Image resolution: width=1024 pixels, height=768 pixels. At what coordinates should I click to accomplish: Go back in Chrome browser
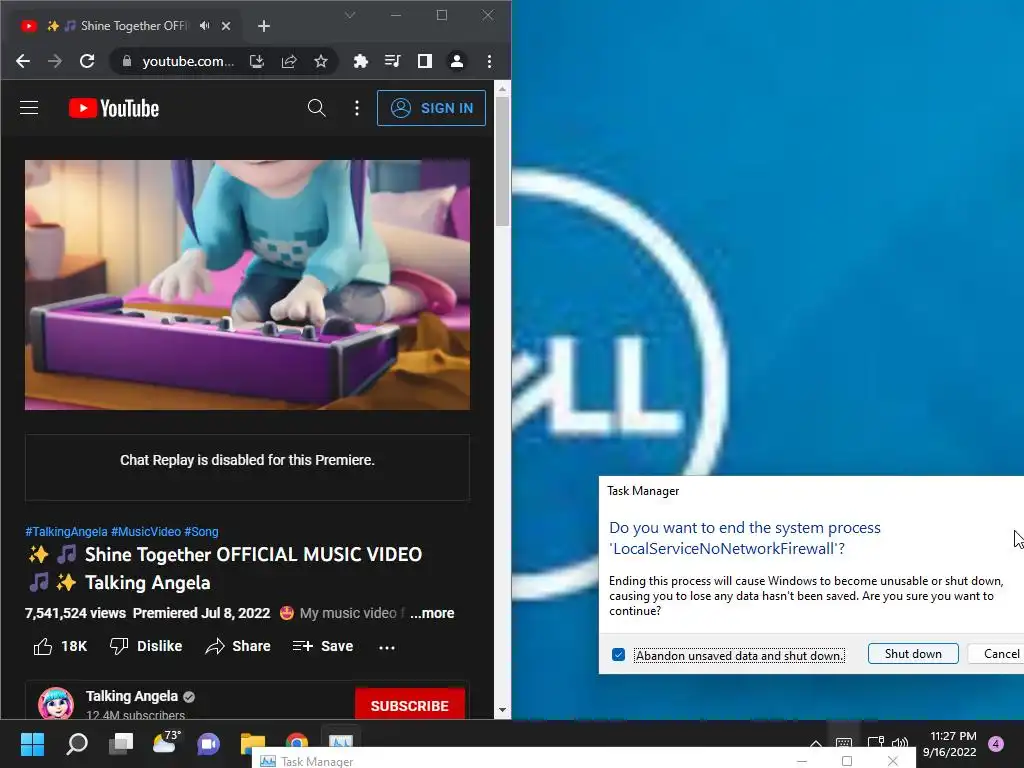[x=23, y=61]
